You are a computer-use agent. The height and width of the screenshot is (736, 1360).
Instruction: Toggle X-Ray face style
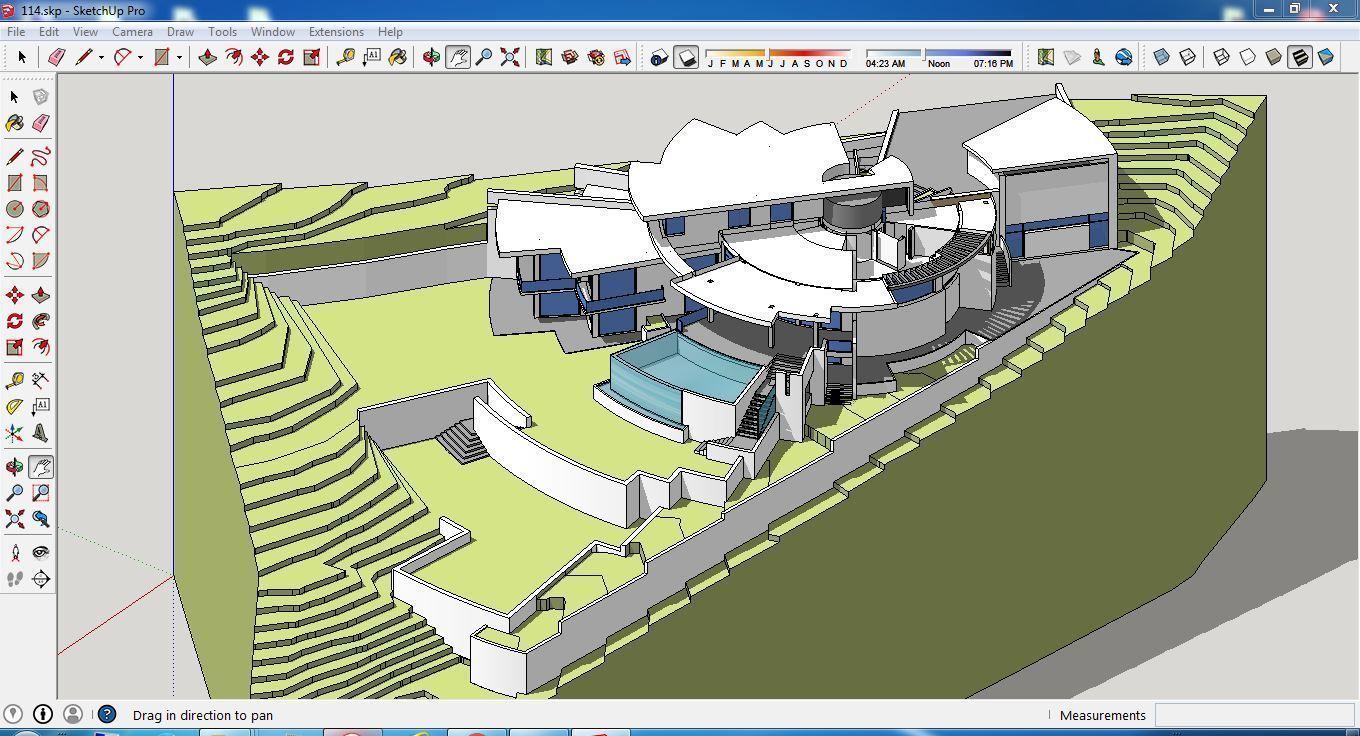tap(1162, 57)
